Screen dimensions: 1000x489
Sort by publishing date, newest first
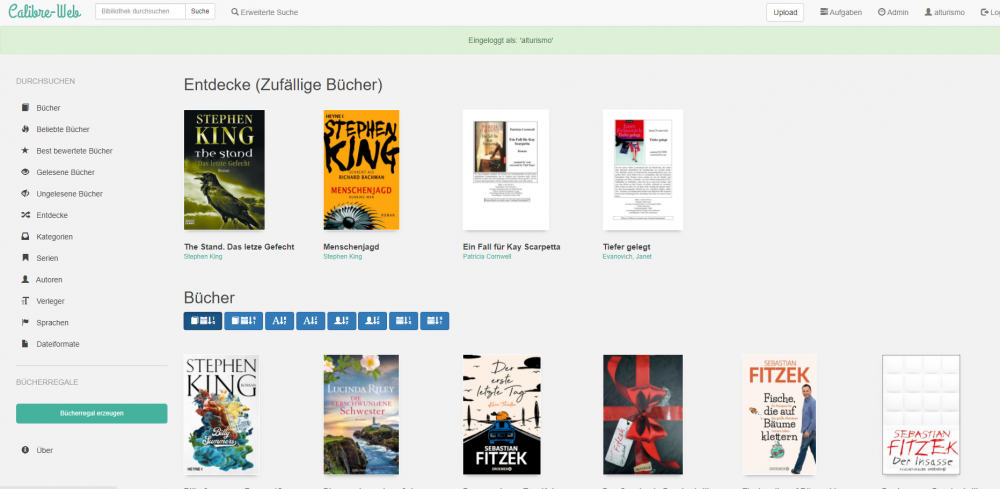click(404, 321)
